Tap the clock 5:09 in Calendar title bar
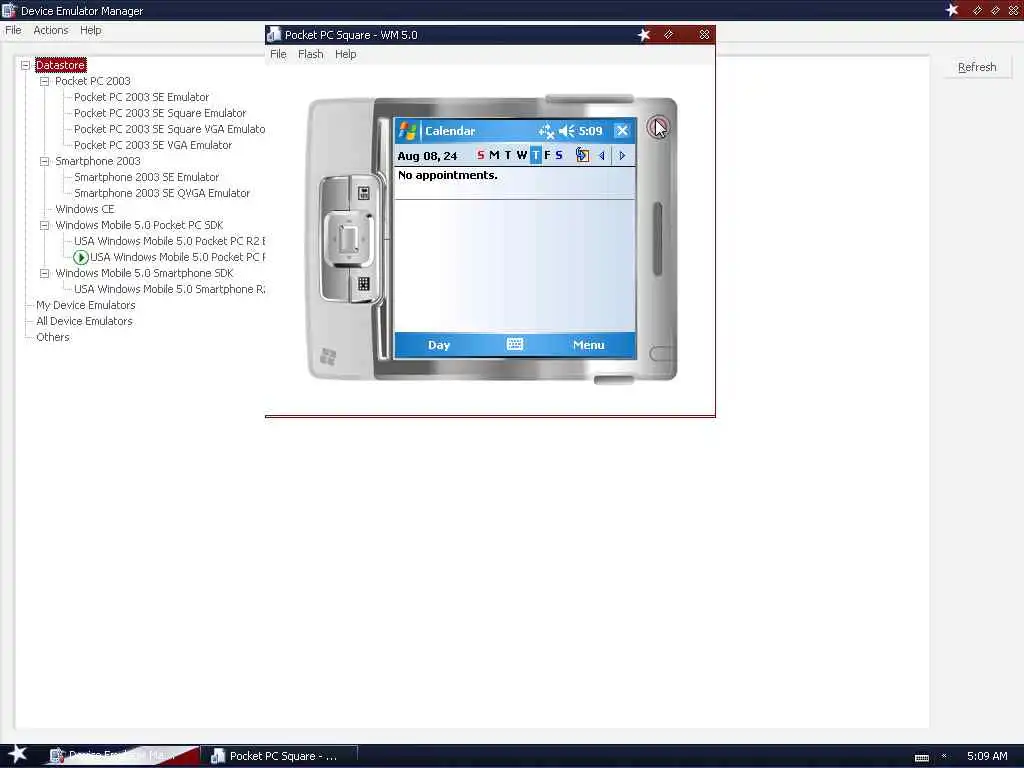This screenshot has width=1024, height=768. (x=590, y=131)
